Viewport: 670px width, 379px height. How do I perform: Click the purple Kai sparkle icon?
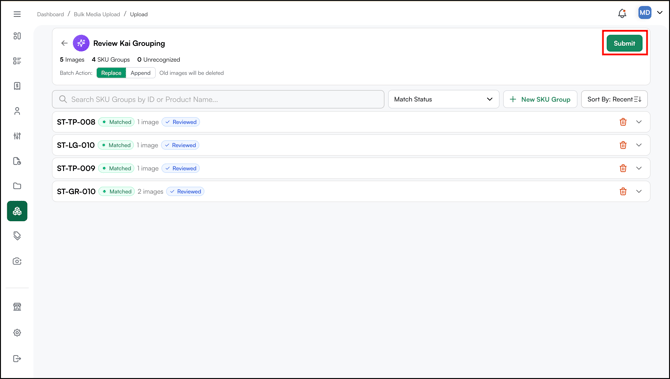click(81, 43)
